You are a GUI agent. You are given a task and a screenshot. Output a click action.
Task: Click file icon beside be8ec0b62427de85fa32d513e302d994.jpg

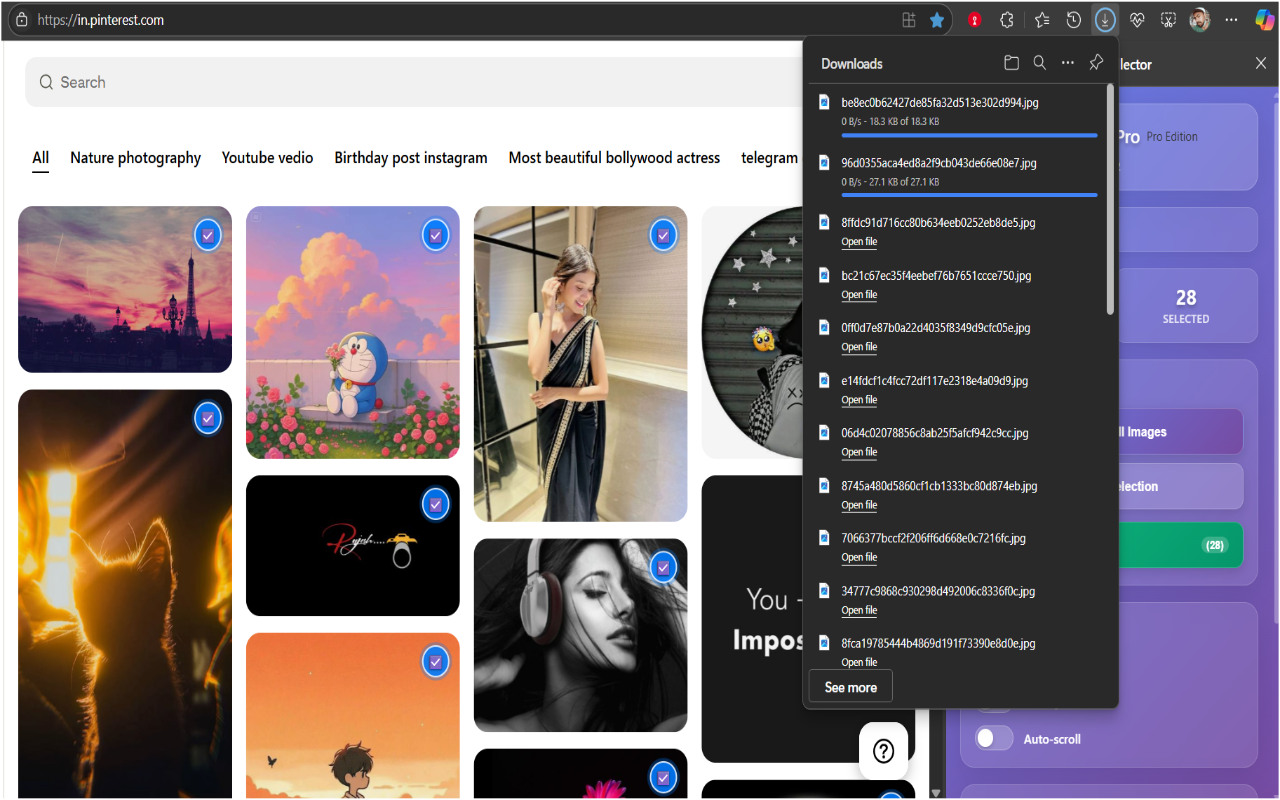point(825,102)
